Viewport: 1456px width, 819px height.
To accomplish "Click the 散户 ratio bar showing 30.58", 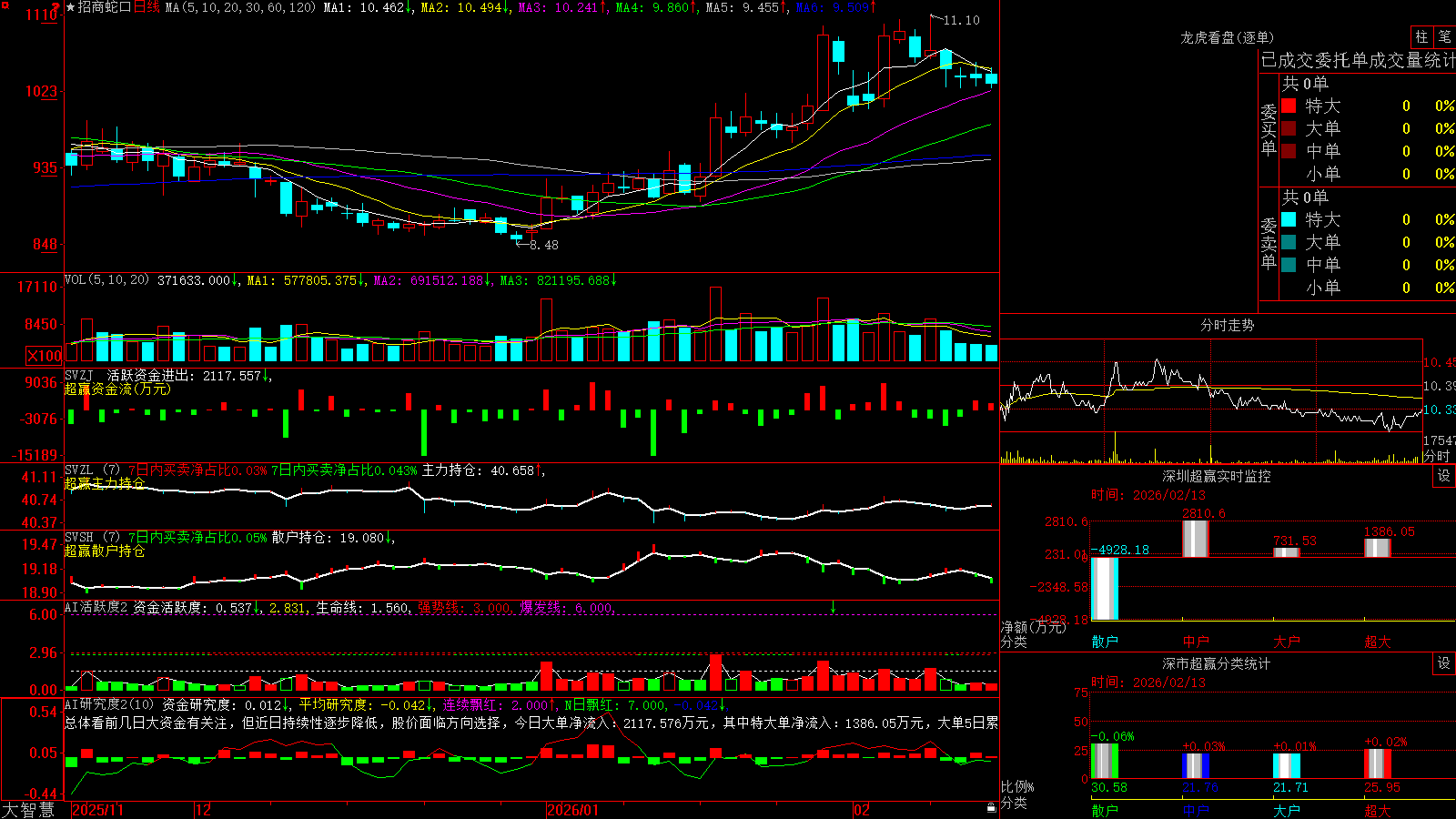I will point(1105,761).
